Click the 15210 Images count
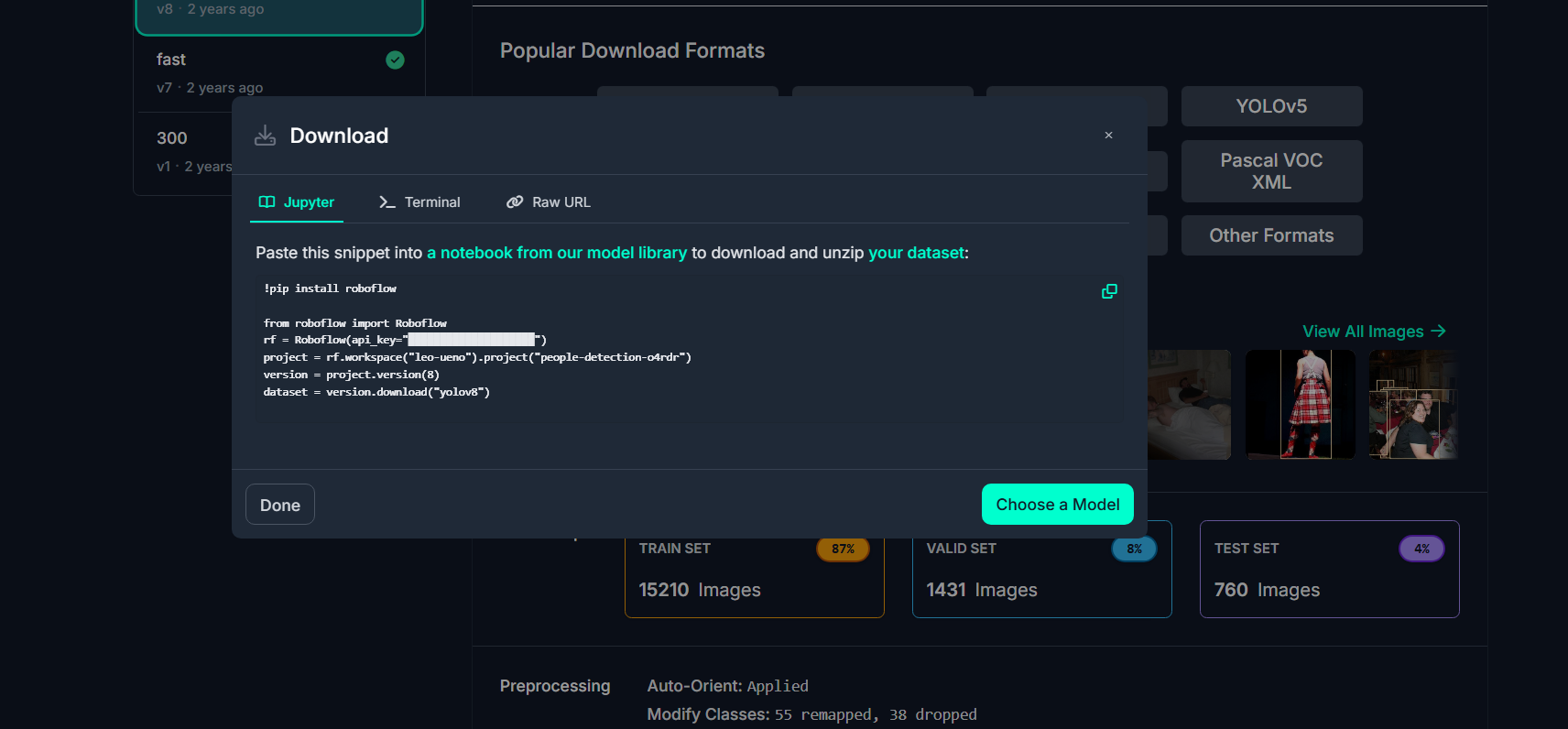Image resolution: width=1568 pixels, height=729 pixels. [x=700, y=590]
